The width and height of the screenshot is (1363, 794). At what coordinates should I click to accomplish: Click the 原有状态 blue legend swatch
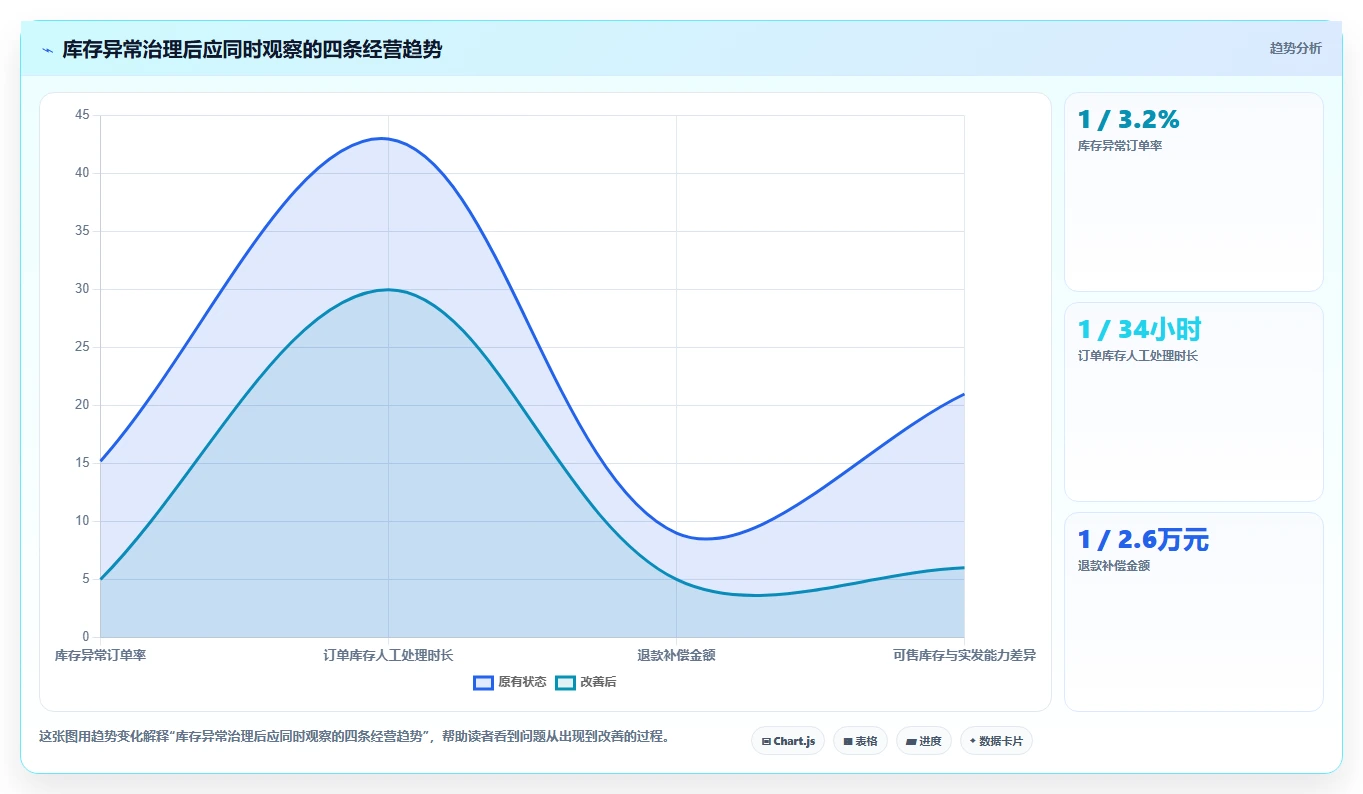click(484, 682)
